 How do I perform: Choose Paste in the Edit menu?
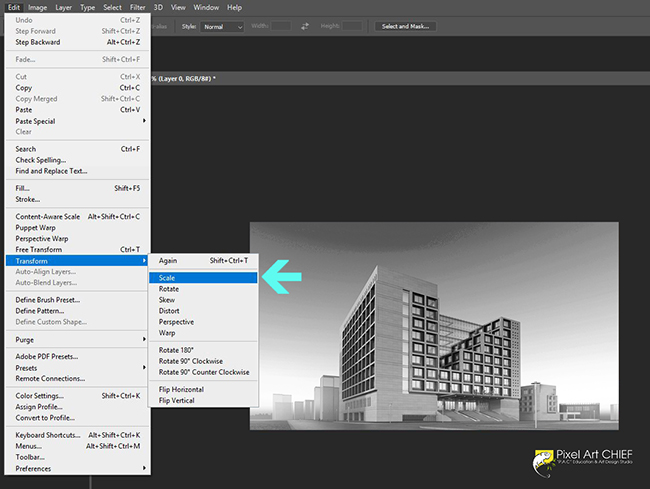pos(78,110)
